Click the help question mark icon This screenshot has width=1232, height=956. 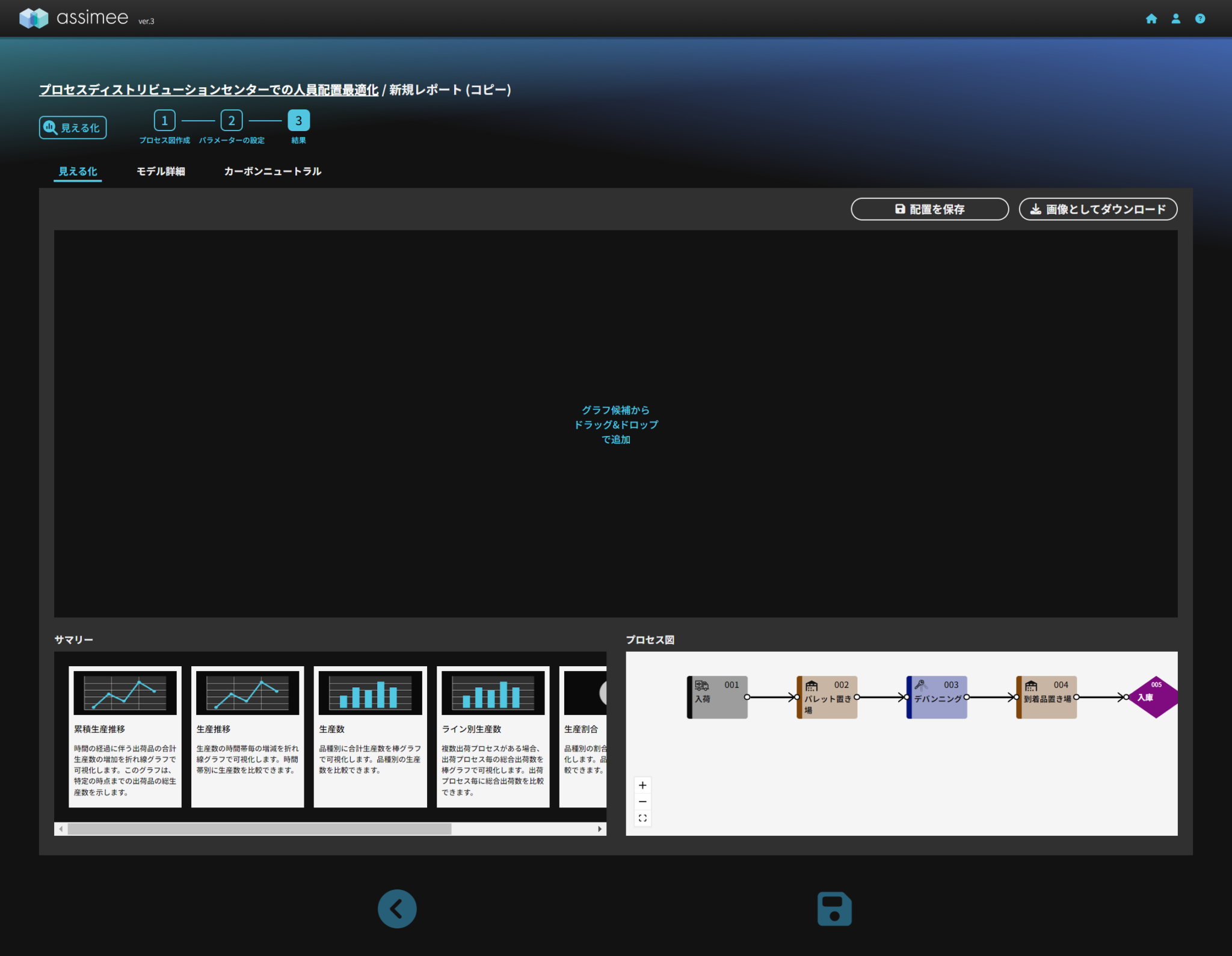click(1200, 19)
